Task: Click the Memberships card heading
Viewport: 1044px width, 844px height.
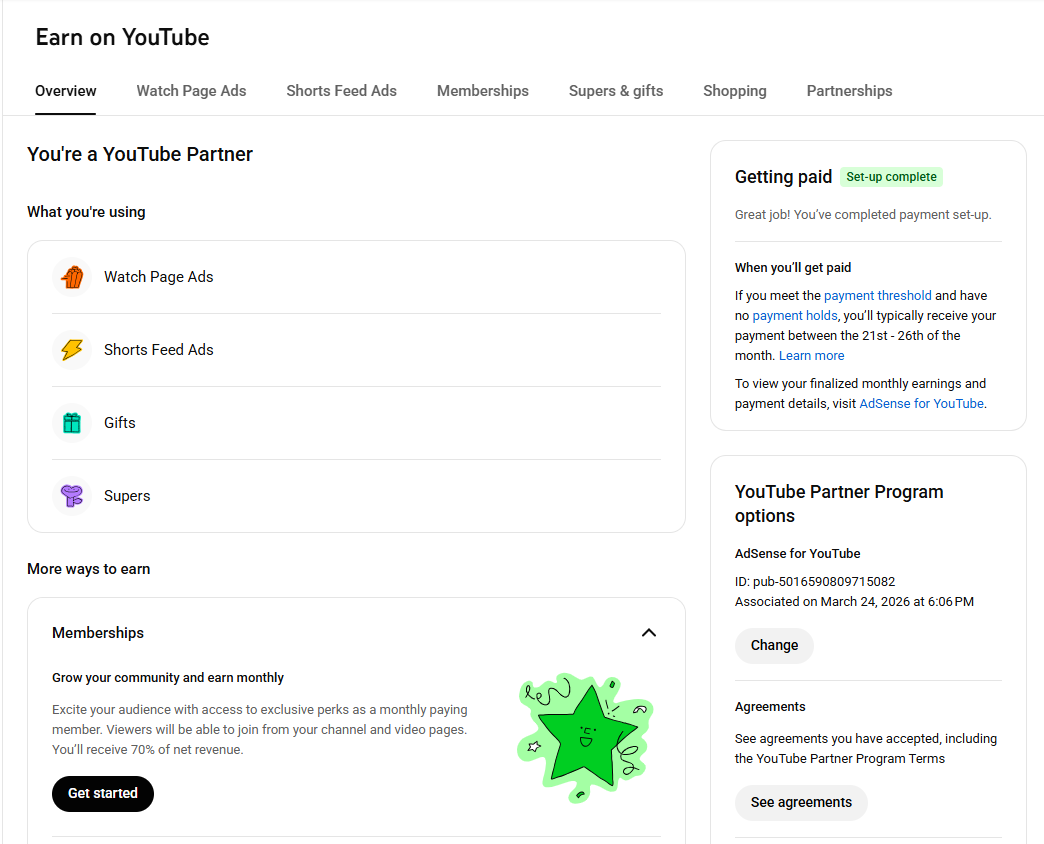Action: click(x=98, y=633)
